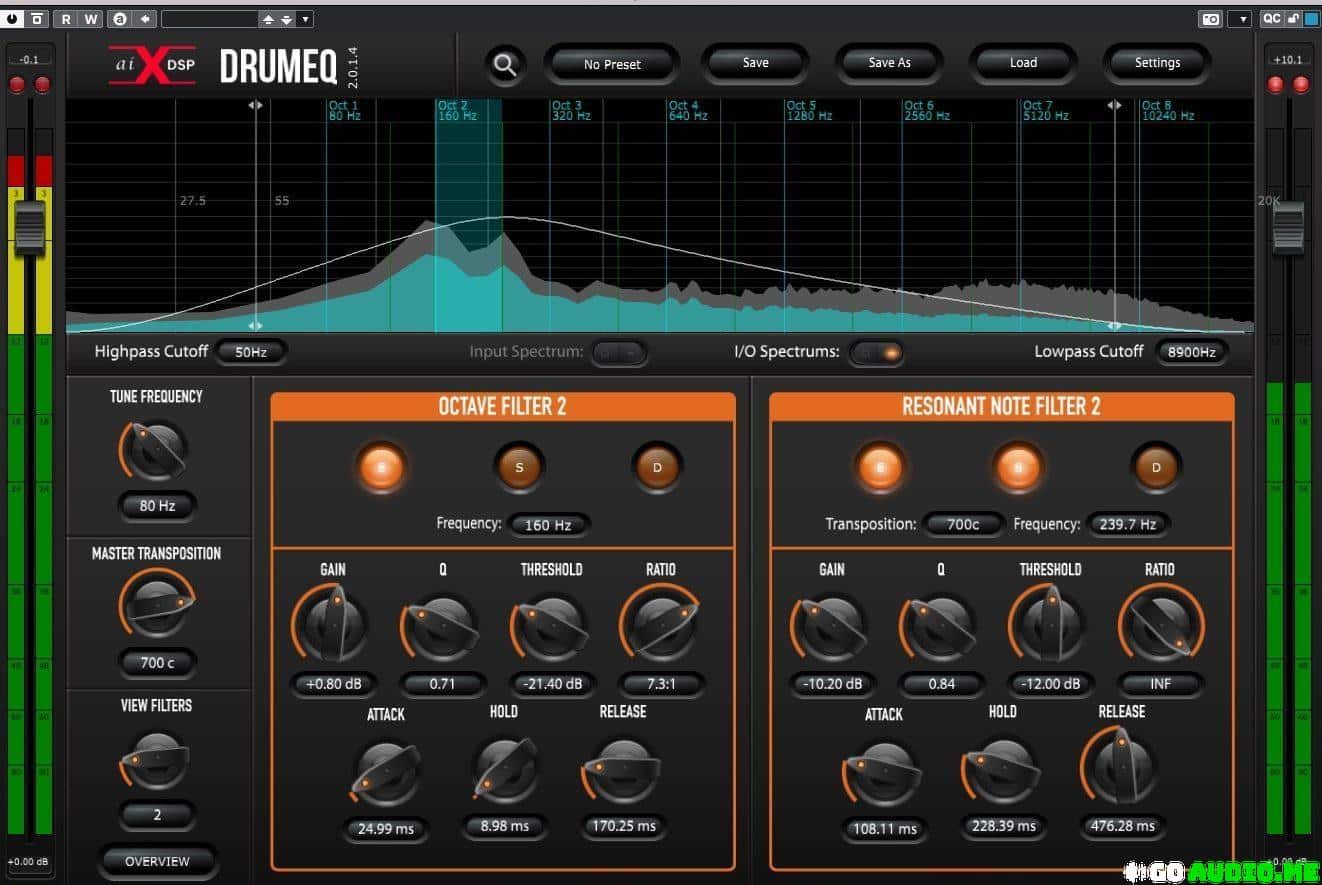Click the QC quick controls button

[x=1271, y=18]
